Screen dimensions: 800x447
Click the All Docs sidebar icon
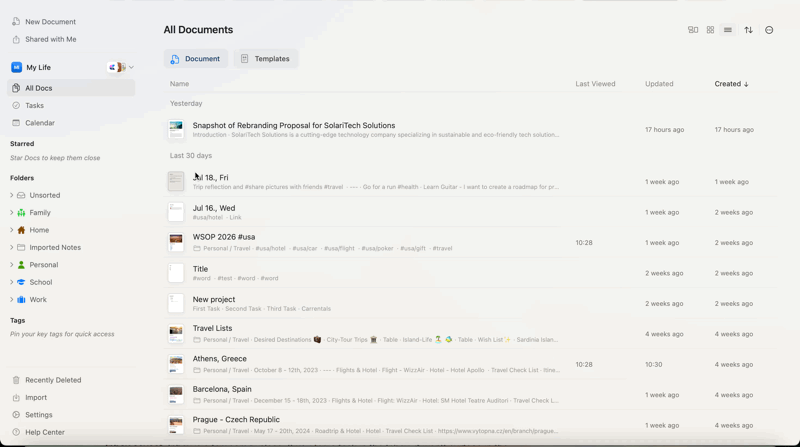(x=16, y=88)
